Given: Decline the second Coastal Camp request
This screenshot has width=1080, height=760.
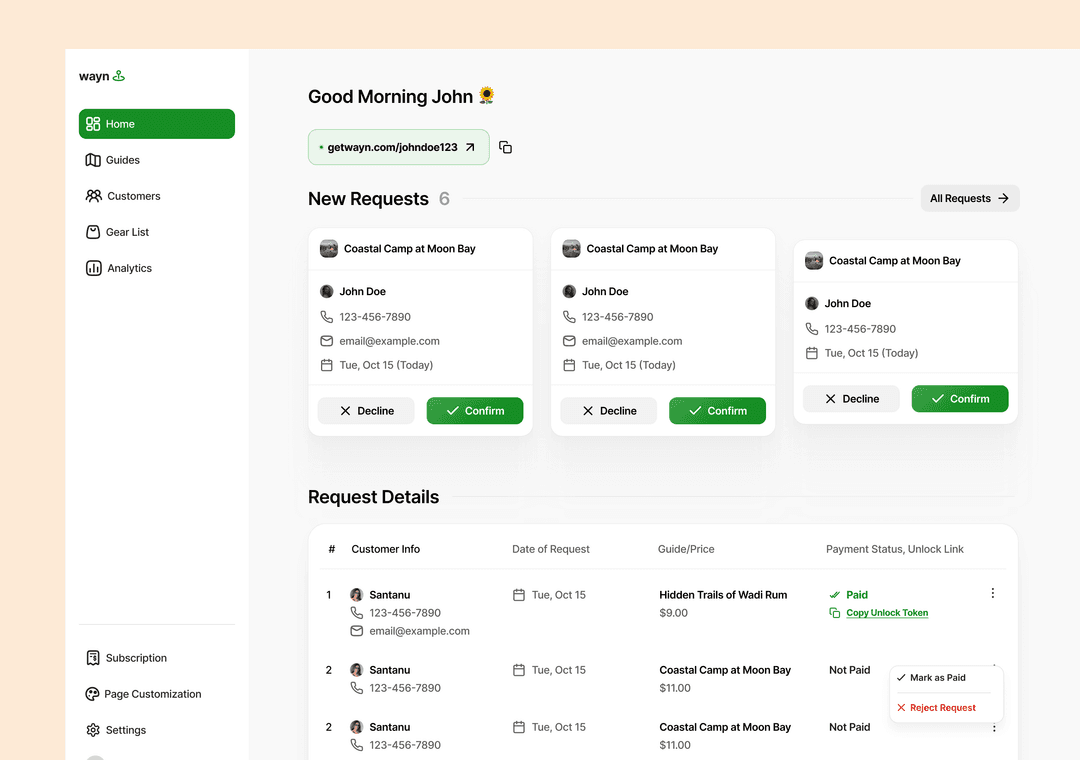Looking at the screenshot, I should point(608,411).
